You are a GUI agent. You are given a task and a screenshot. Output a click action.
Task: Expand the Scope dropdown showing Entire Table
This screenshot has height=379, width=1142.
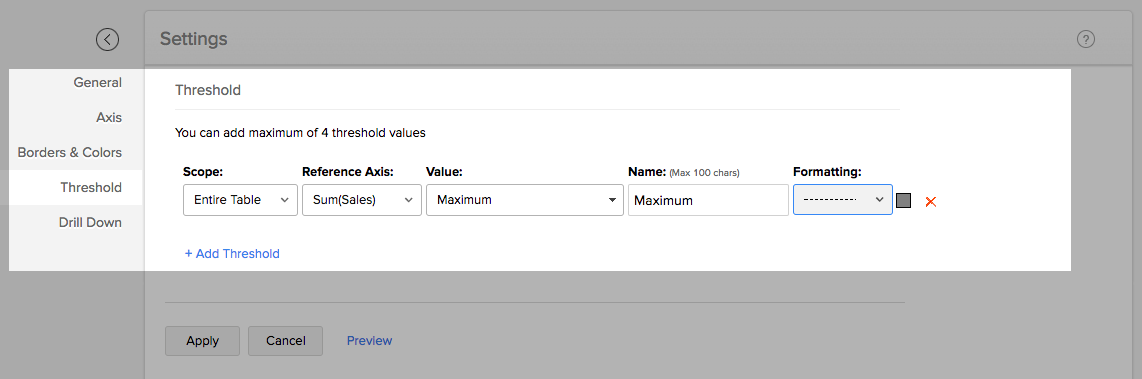click(240, 200)
